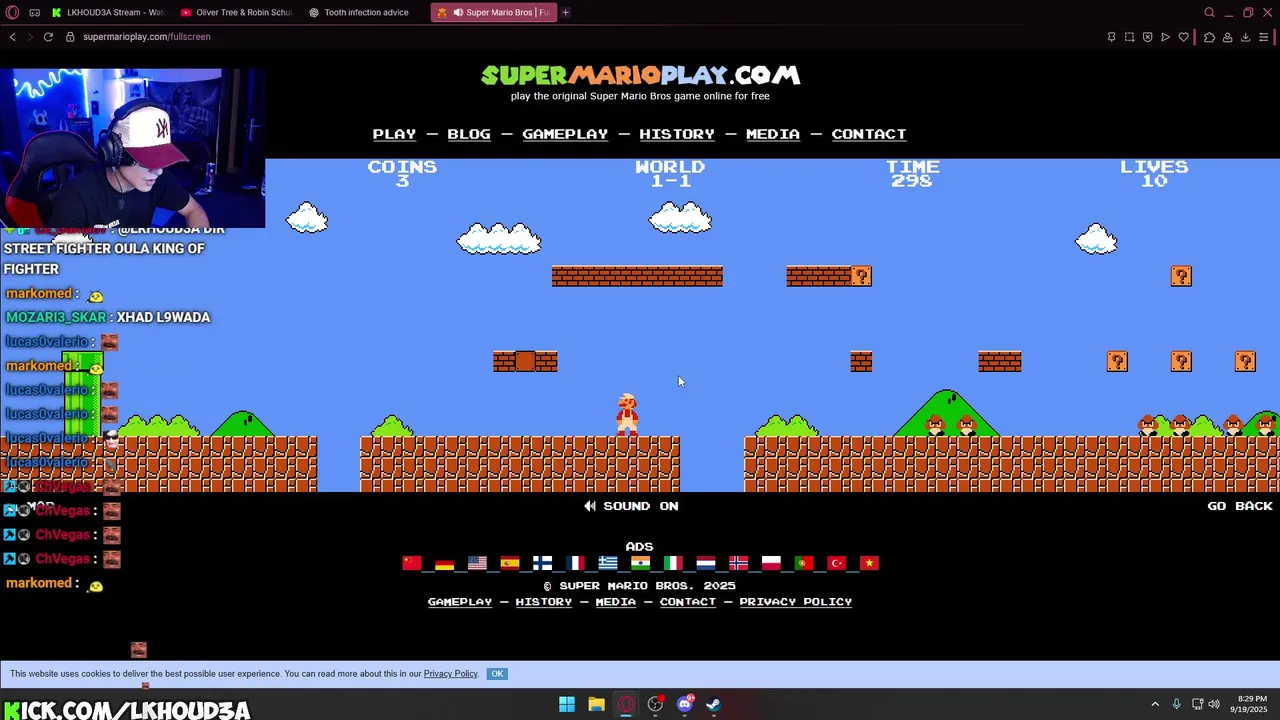Click the snapshot camera icon in toolbar
This screenshot has width=1280, height=720.
(x=1130, y=37)
